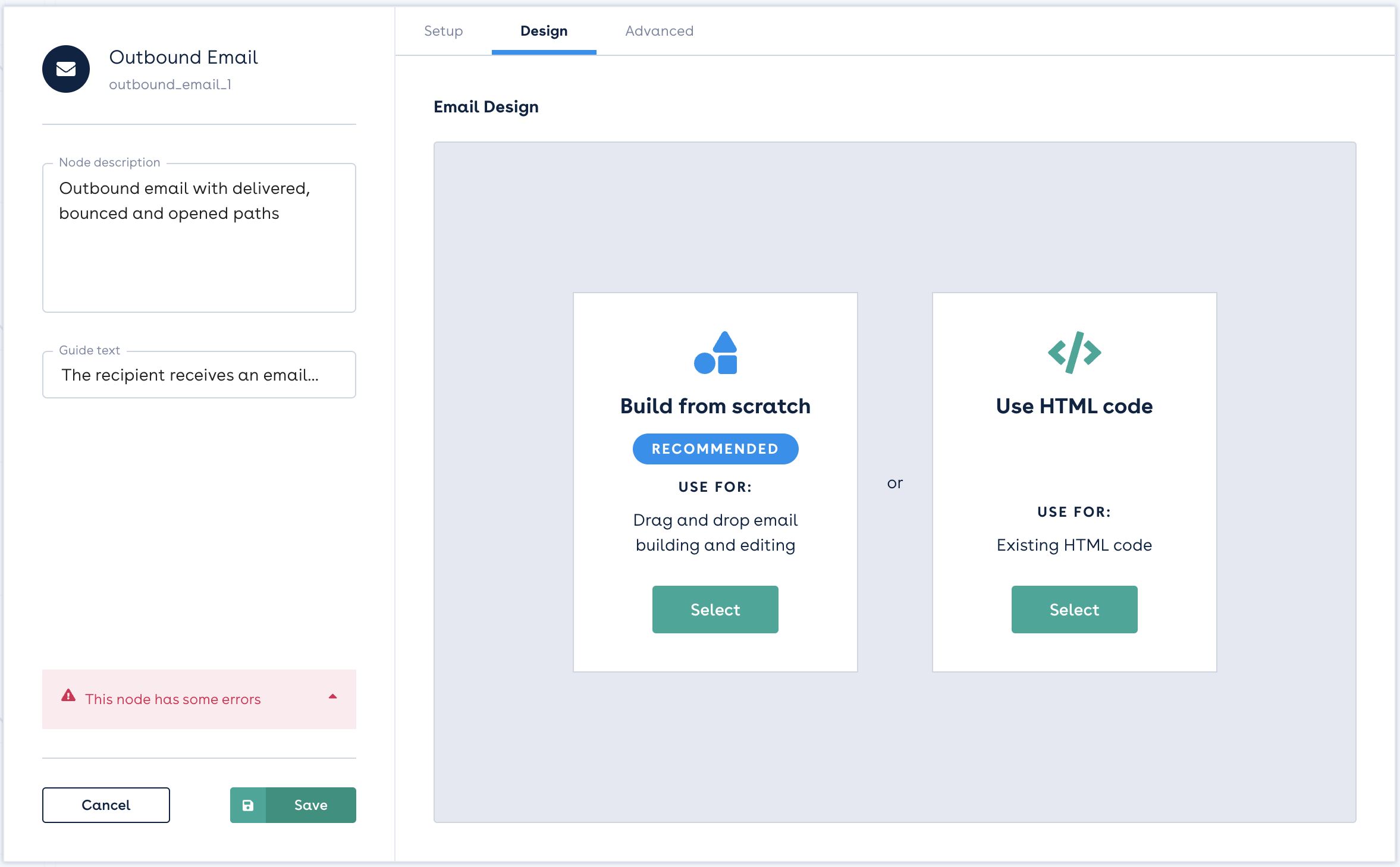1400x867 pixels.
Task: Edit the Node description text area
Action: pos(199,238)
